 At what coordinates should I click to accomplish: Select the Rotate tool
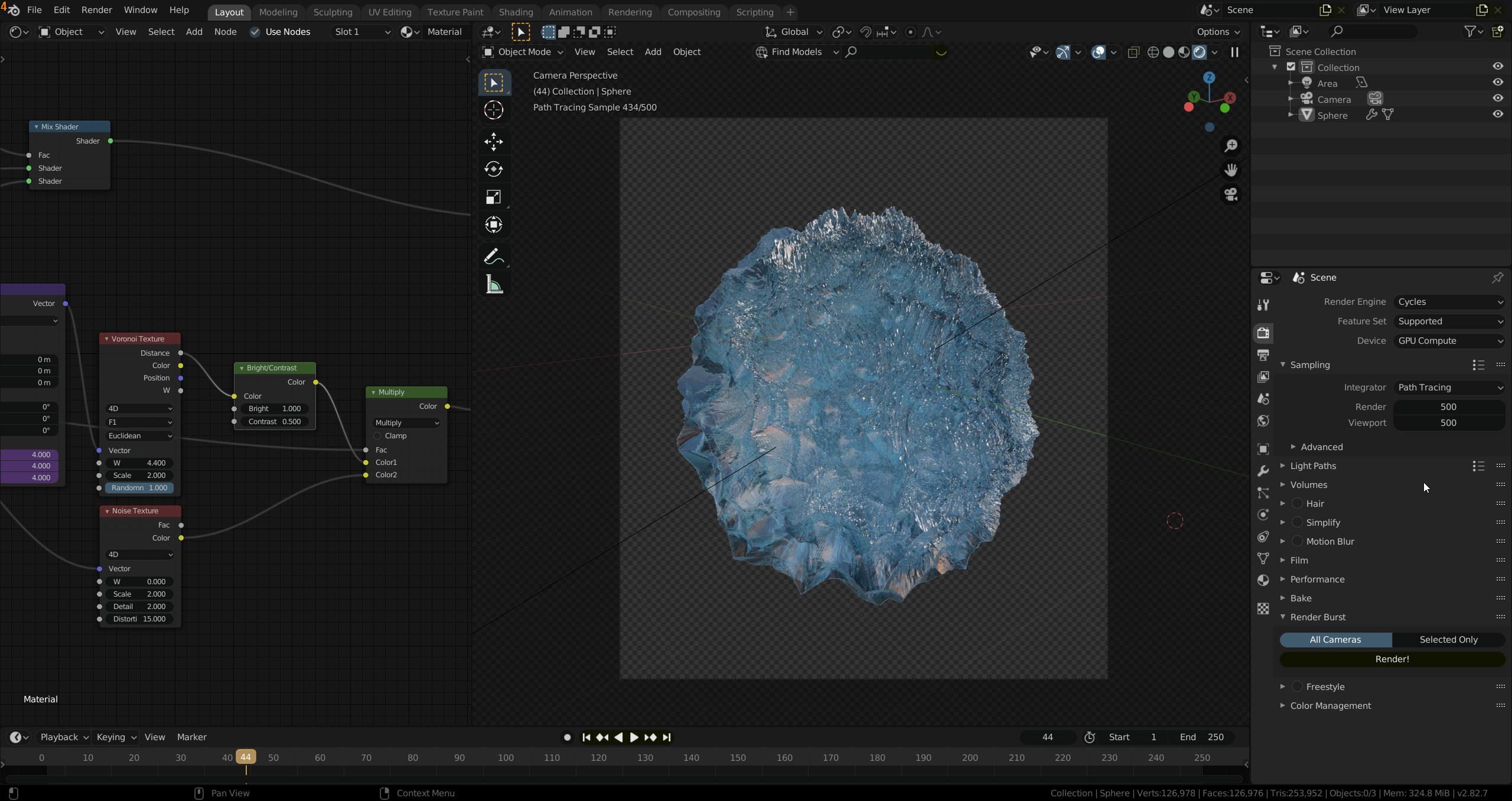tap(494, 170)
